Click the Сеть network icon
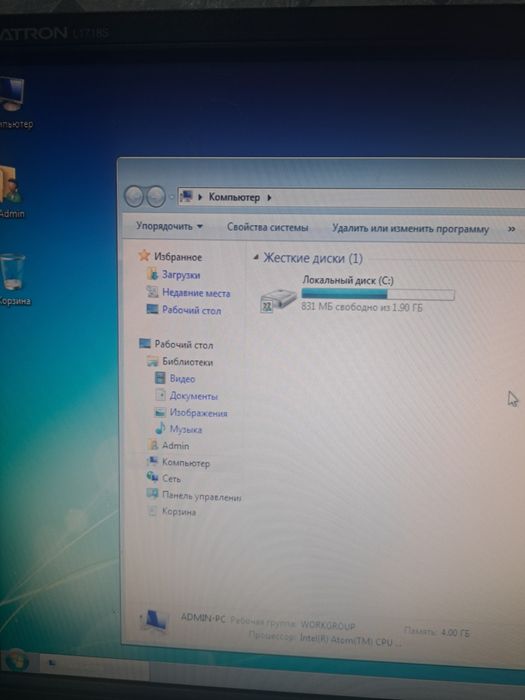The image size is (525, 700). click(x=152, y=477)
